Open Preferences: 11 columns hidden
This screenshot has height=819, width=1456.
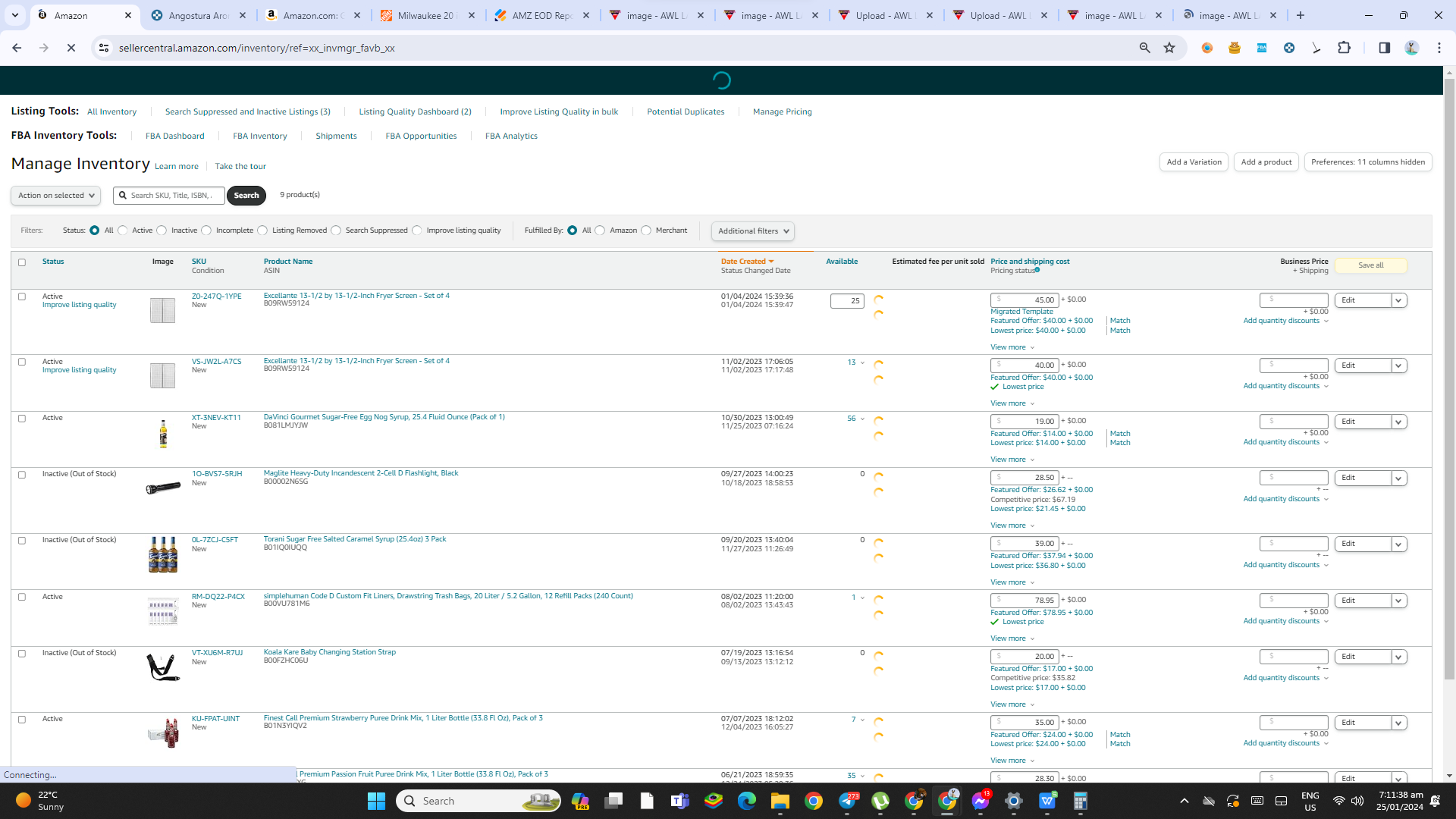[1368, 162]
